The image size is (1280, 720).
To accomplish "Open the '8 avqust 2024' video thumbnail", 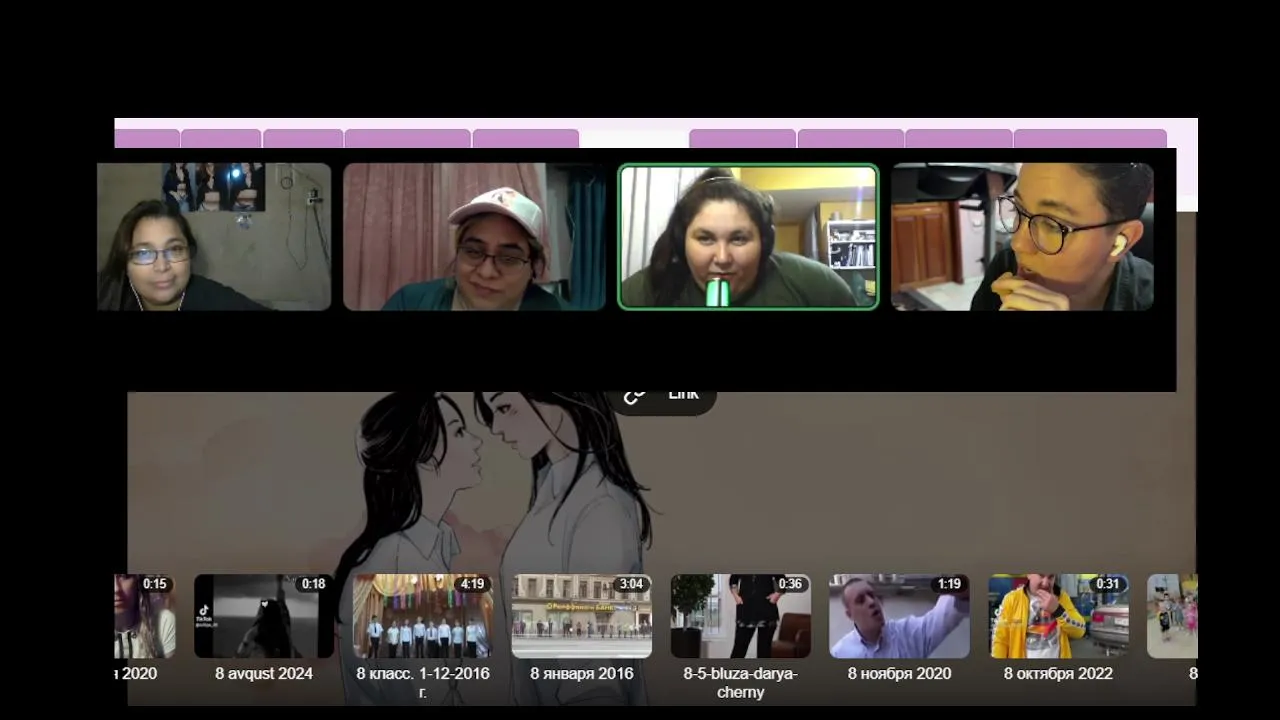I will click(x=263, y=616).
